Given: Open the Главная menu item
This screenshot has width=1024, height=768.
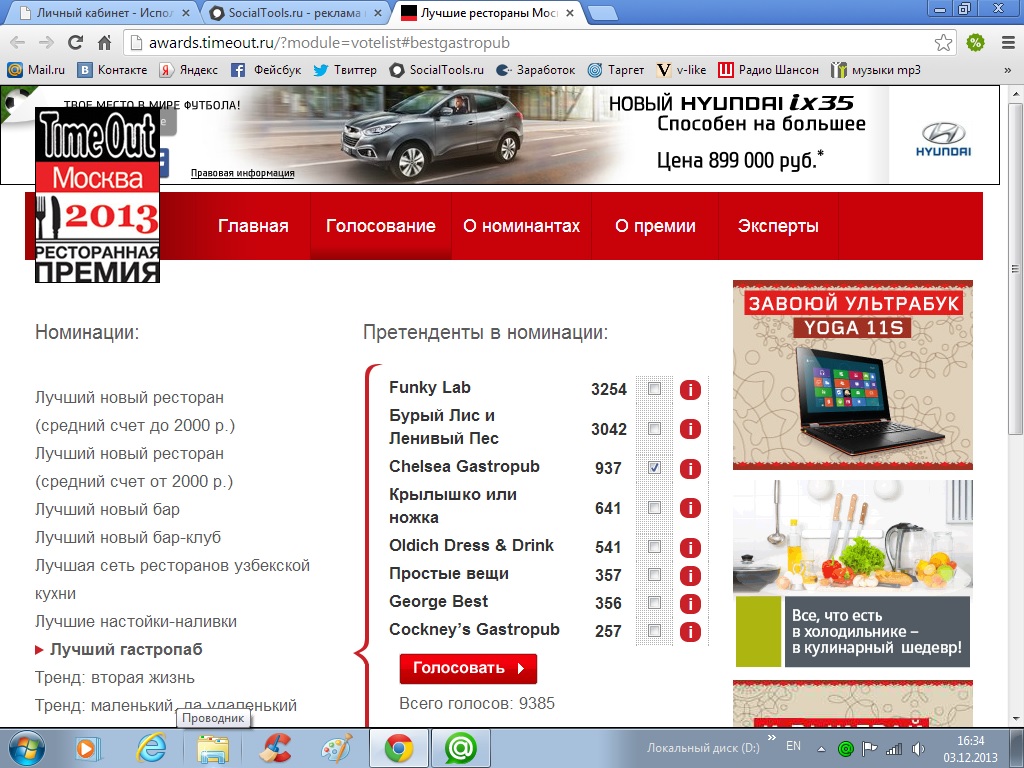Looking at the screenshot, I should [253, 226].
